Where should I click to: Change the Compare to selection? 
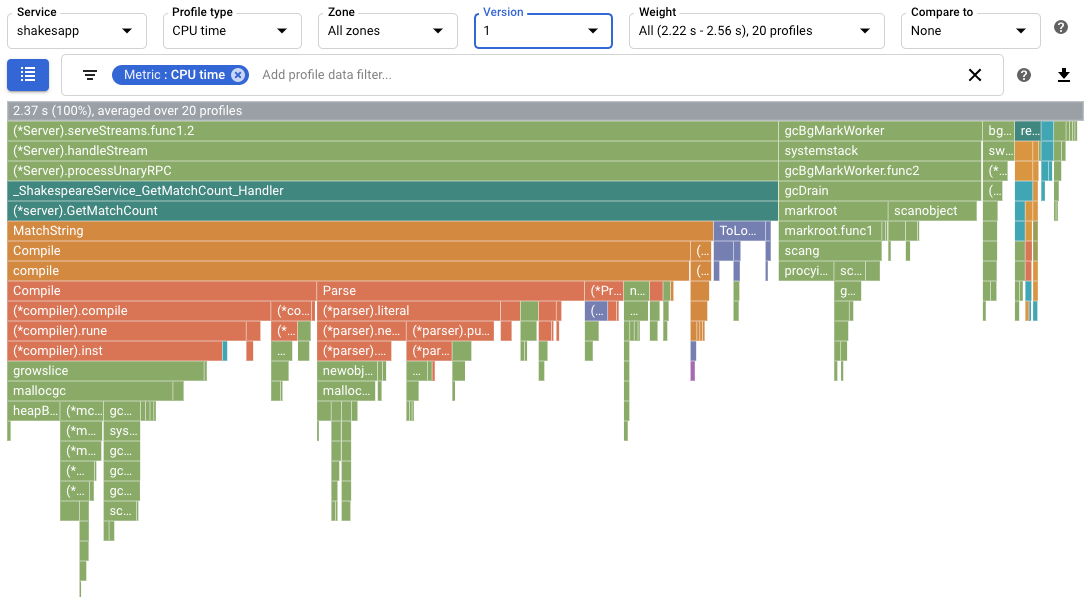pos(969,31)
